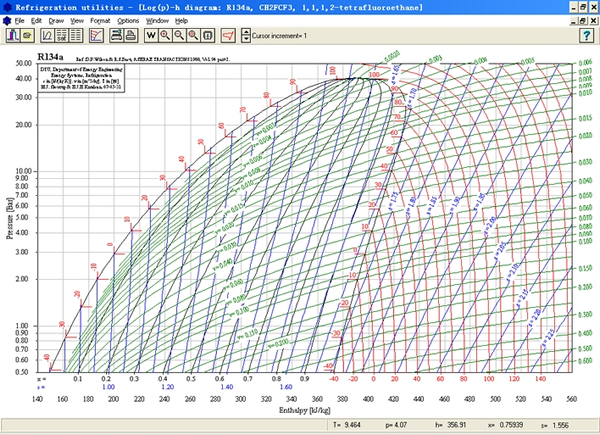
Task: Click the third magnifier zoom icon
Action: [x=193, y=36]
